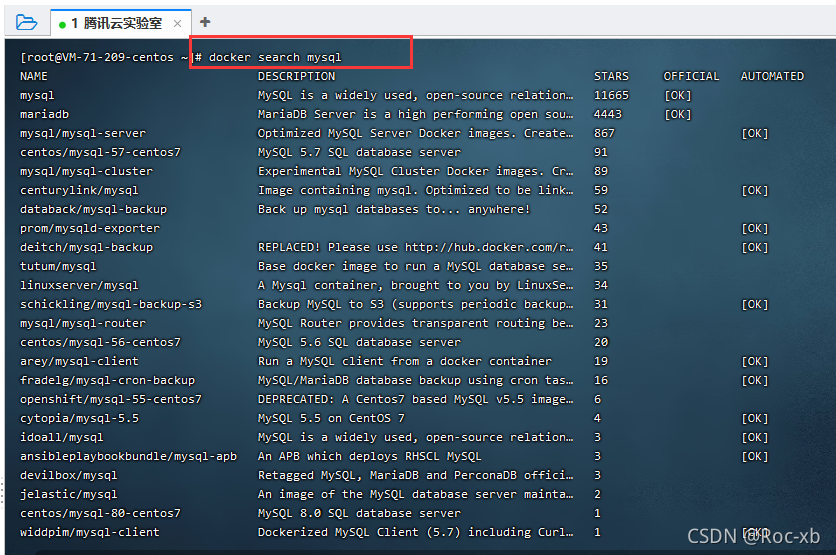Image resolution: width=836 pixels, height=555 pixels.
Task: Select the mariadb image name
Action: tap(44, 114)
